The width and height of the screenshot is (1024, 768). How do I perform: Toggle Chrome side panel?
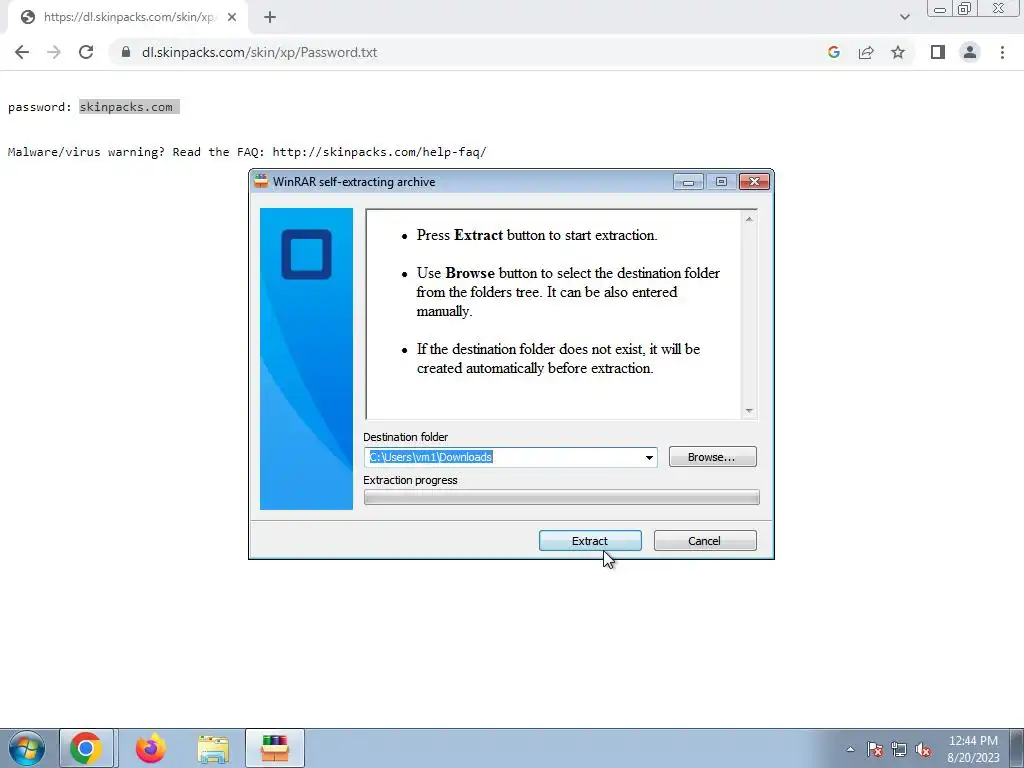(938, 52)
